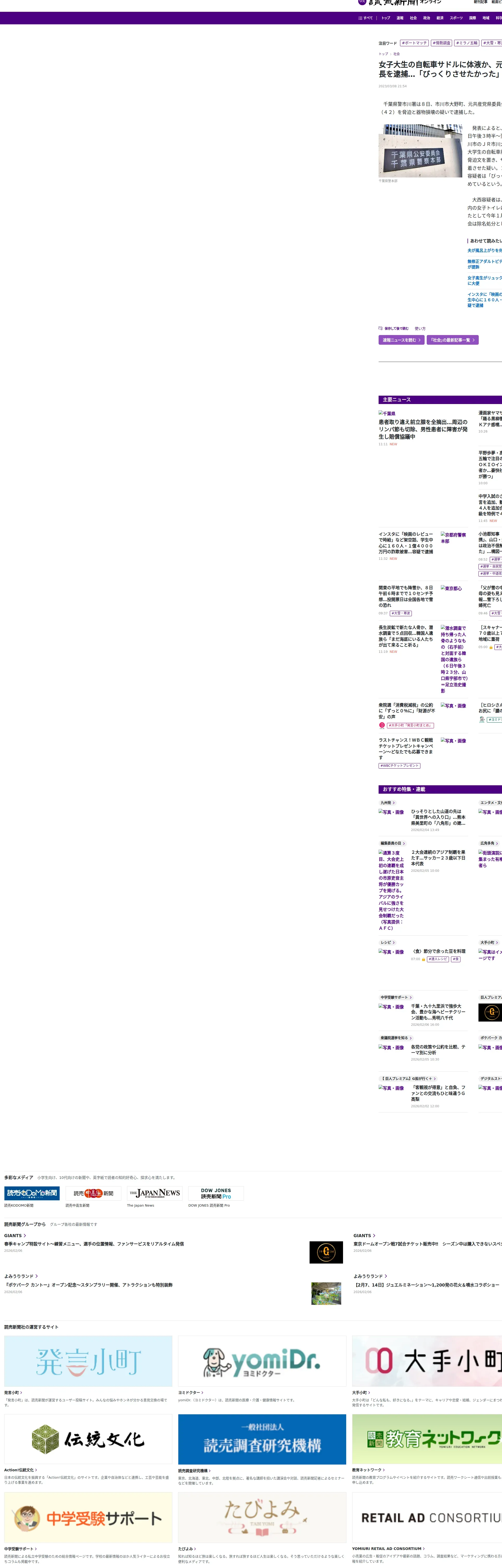The image size is (502, 1568).
Task: Click the #ボートマッチ hashtag
Action: [x=414, y=43]
